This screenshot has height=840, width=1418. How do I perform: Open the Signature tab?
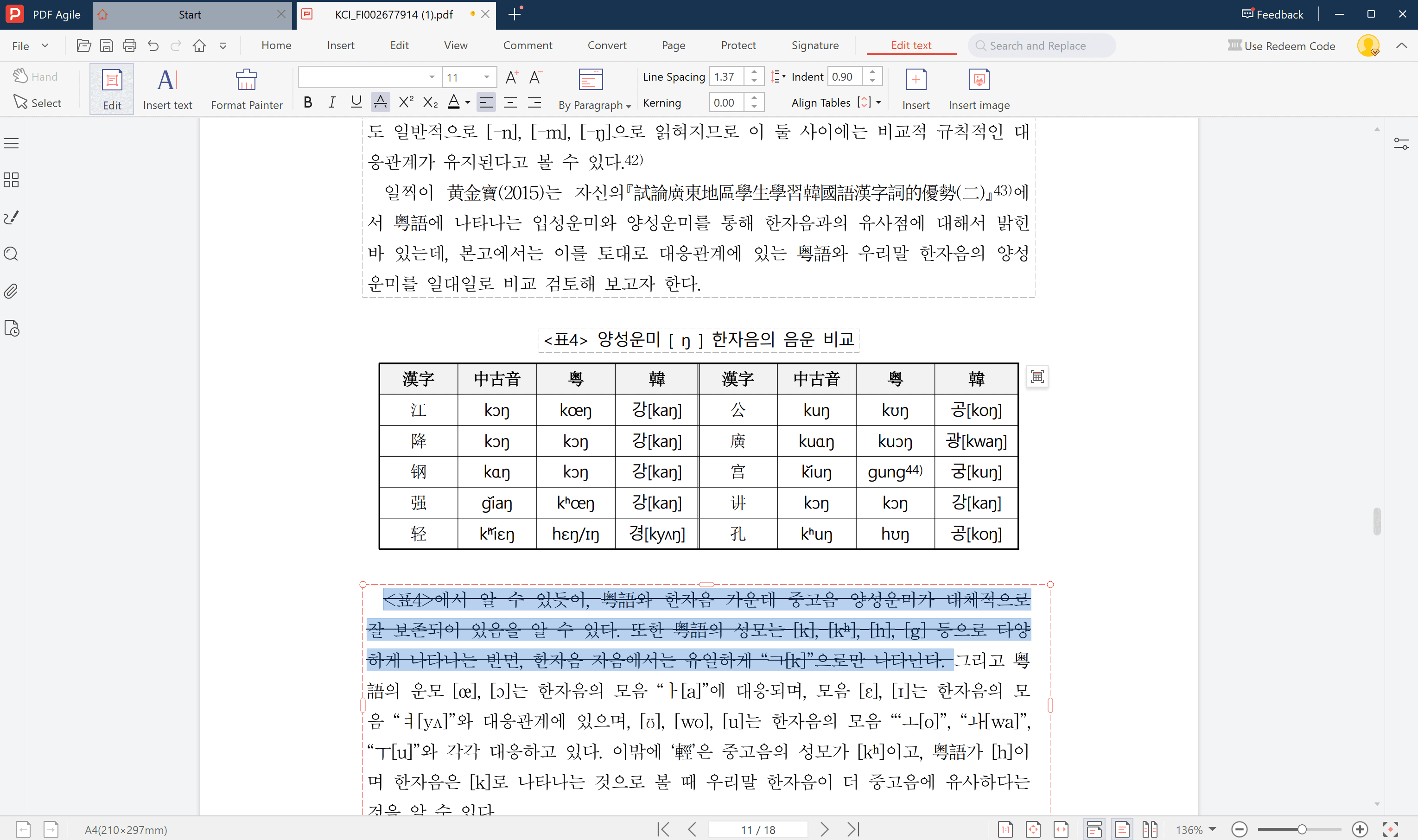click(815, 45)
